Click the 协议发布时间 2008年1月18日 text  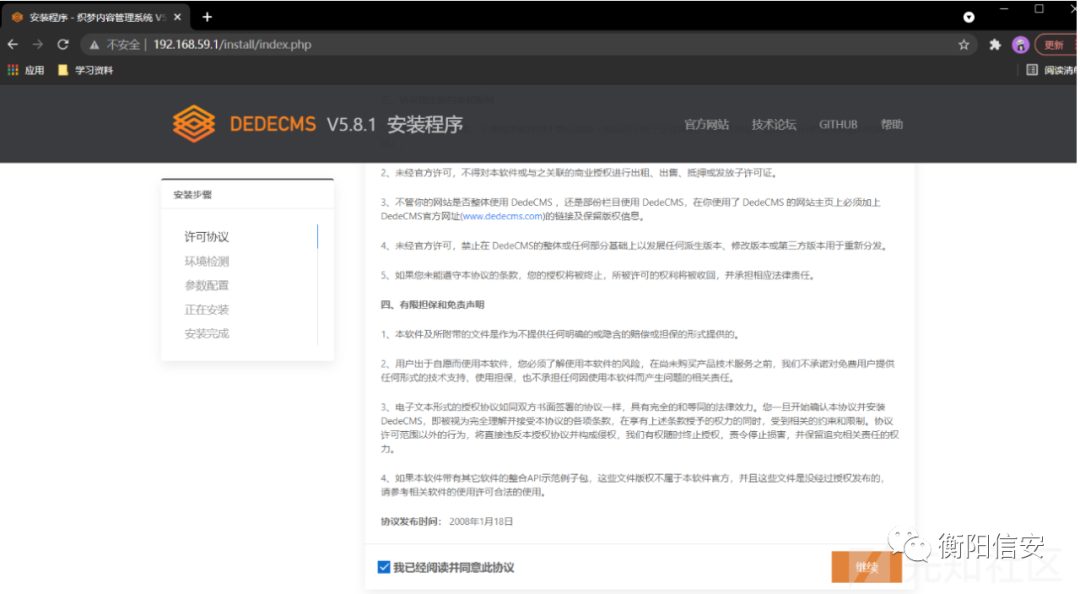tap(447, 522)
